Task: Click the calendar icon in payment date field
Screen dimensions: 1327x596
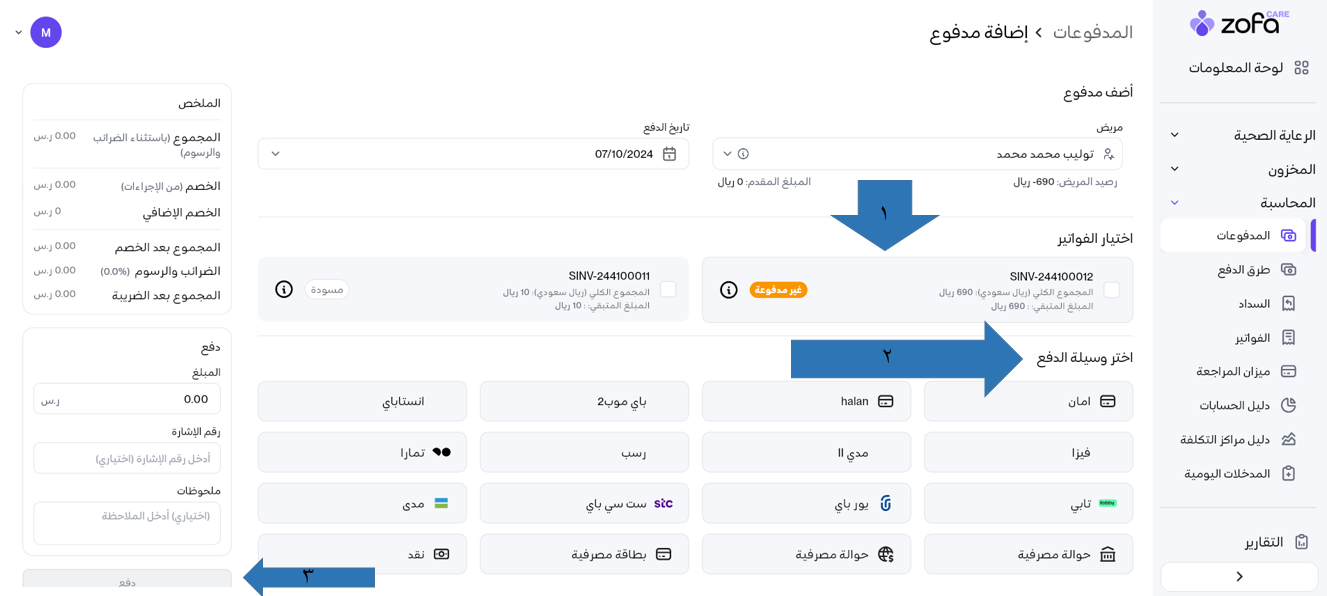Action: click(x=670, y=154)
